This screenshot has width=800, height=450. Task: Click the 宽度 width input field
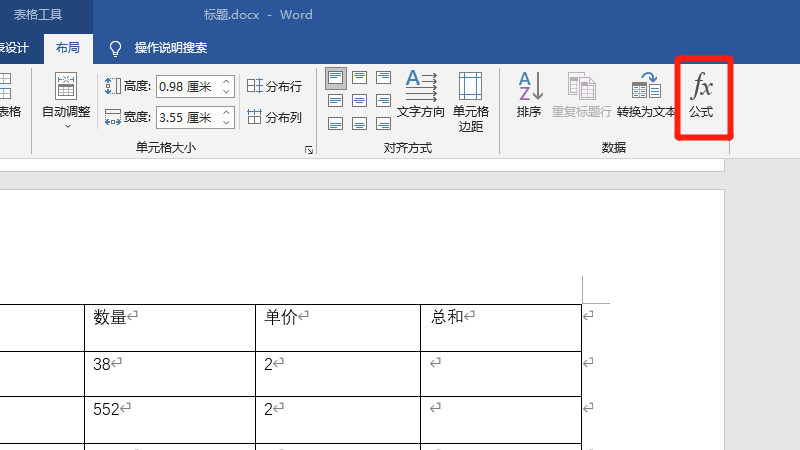[186, 117]
